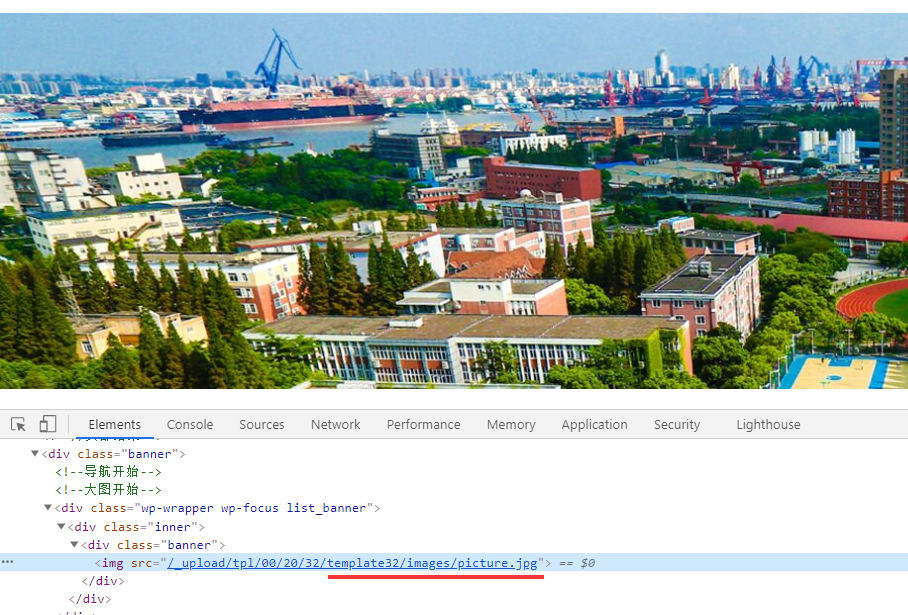Switch to the Security tab
Viewport: 908px width, 615px height.
click(676, 424)
